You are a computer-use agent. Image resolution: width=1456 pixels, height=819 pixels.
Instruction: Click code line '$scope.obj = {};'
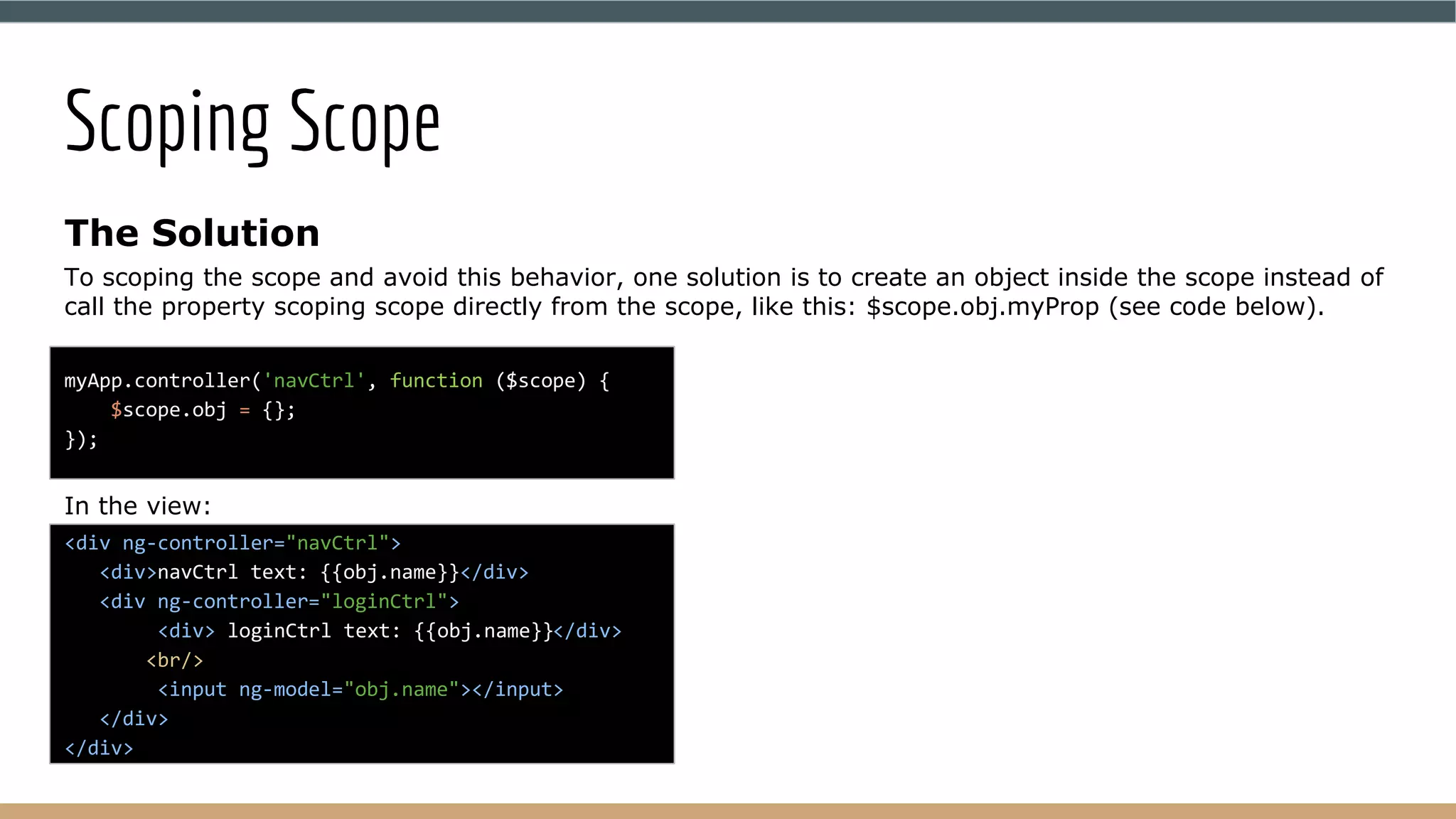tap(203, 410)
